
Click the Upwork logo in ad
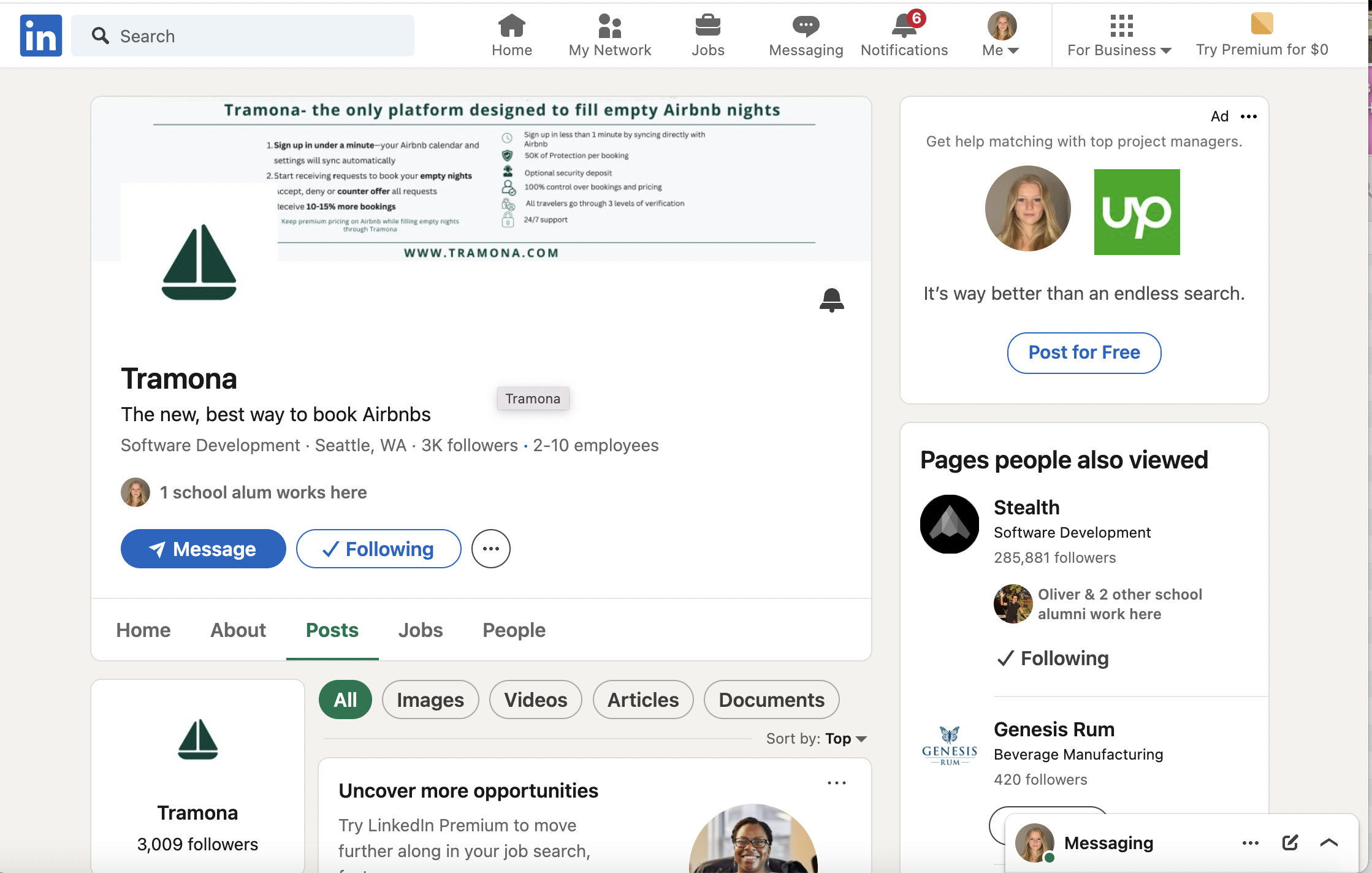[1137, 212]
